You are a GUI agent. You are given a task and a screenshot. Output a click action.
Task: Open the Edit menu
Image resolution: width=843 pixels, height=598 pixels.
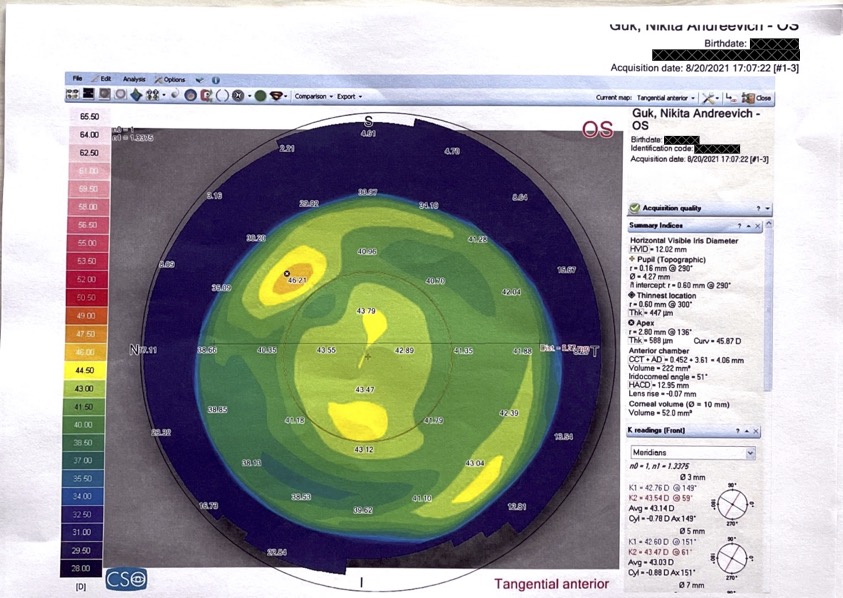click(x=101, y=79)
